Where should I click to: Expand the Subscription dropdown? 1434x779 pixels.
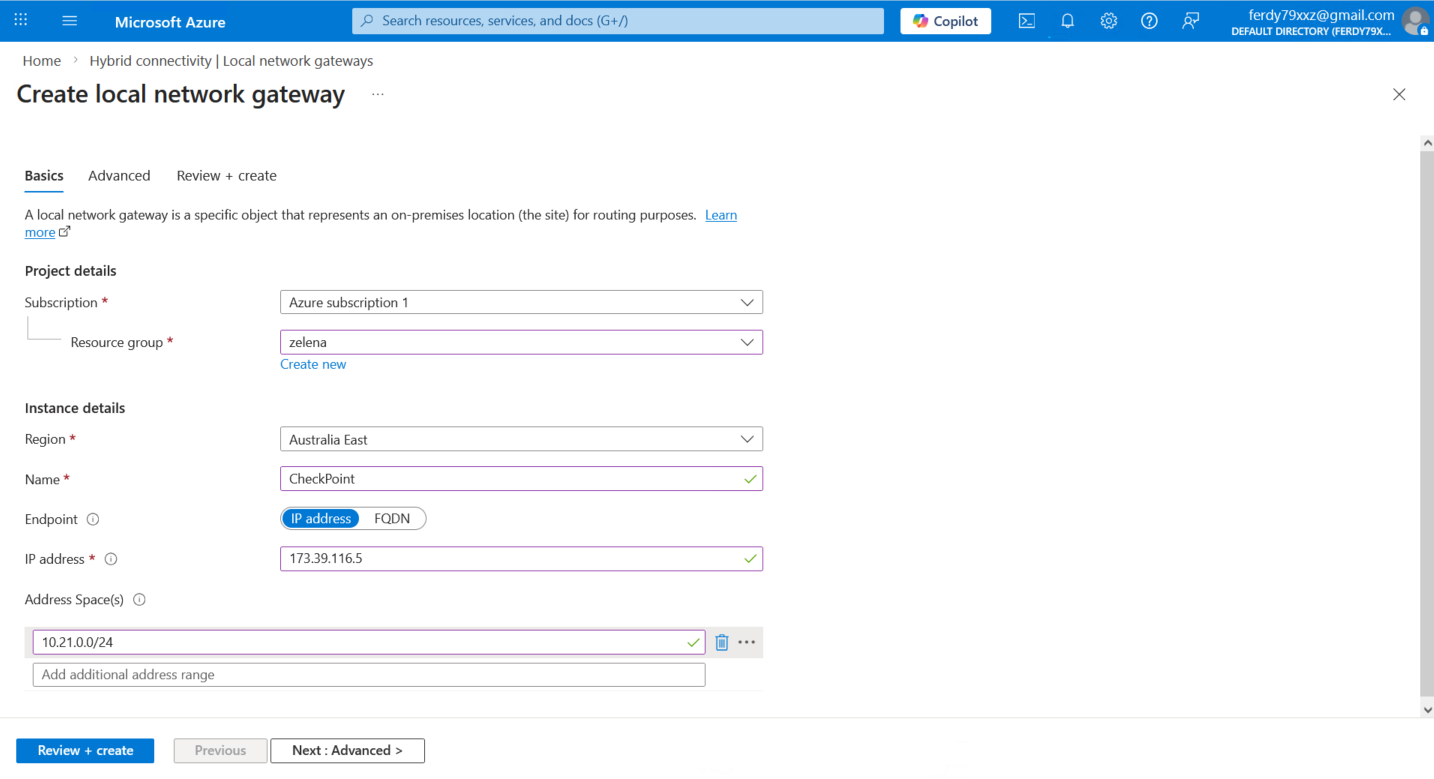click(521, 302)
